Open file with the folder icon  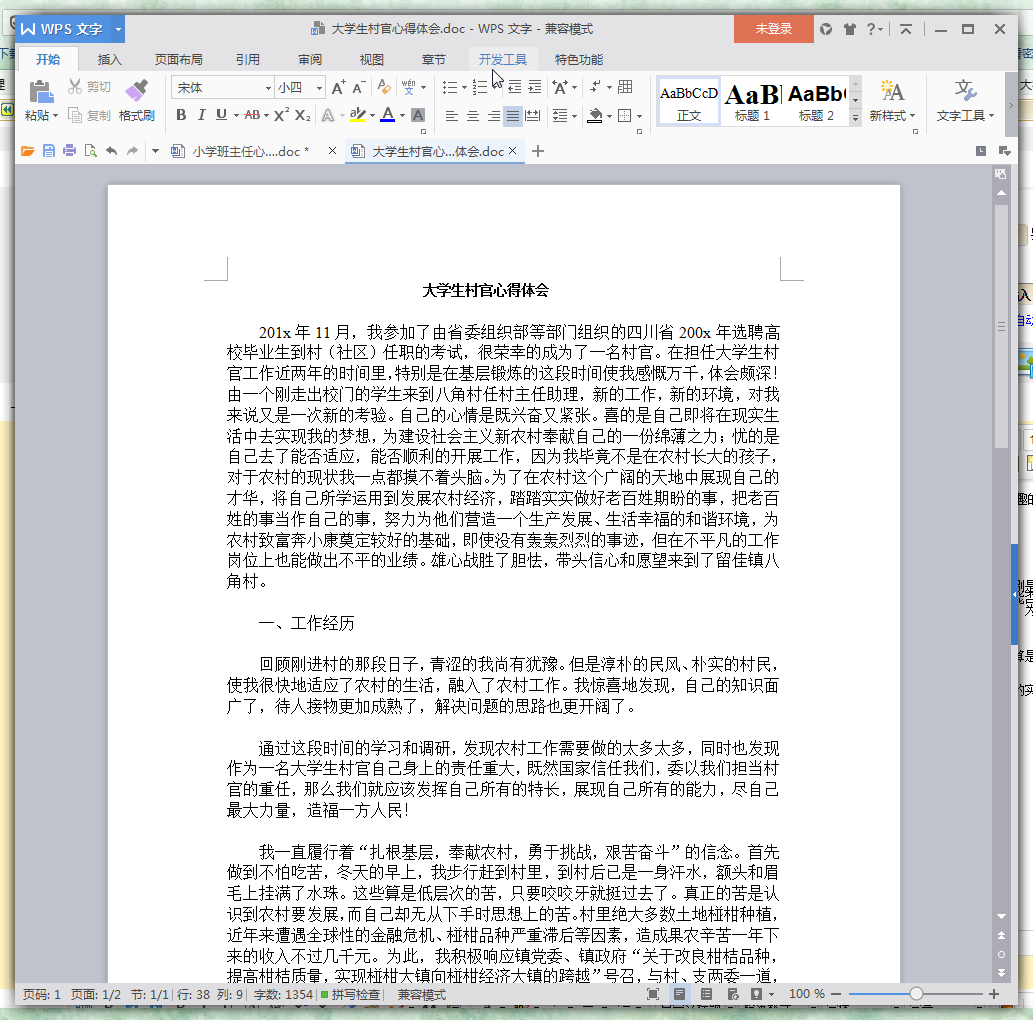click(27, 152)
